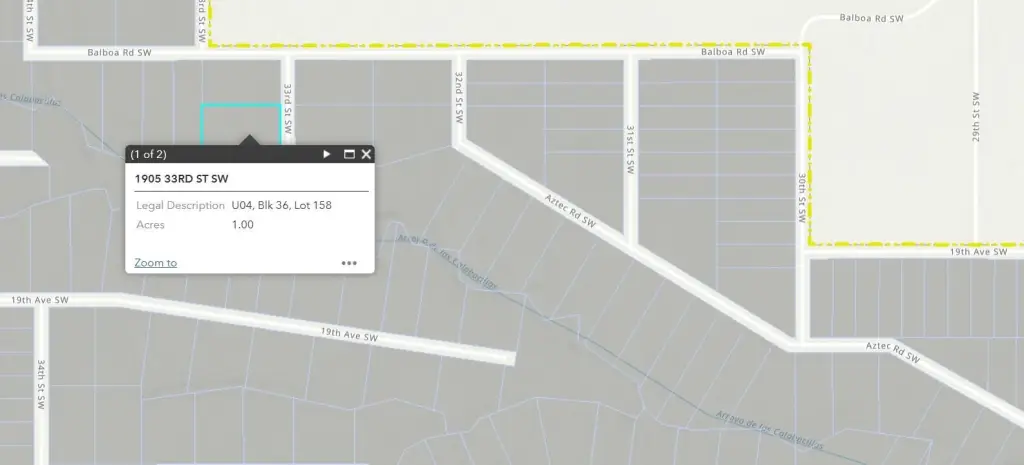Image resolution: width=1024 pixels, height=465 pixels.
Task: Click the (1 of 2) feature counter
Action: pos(149,154)
